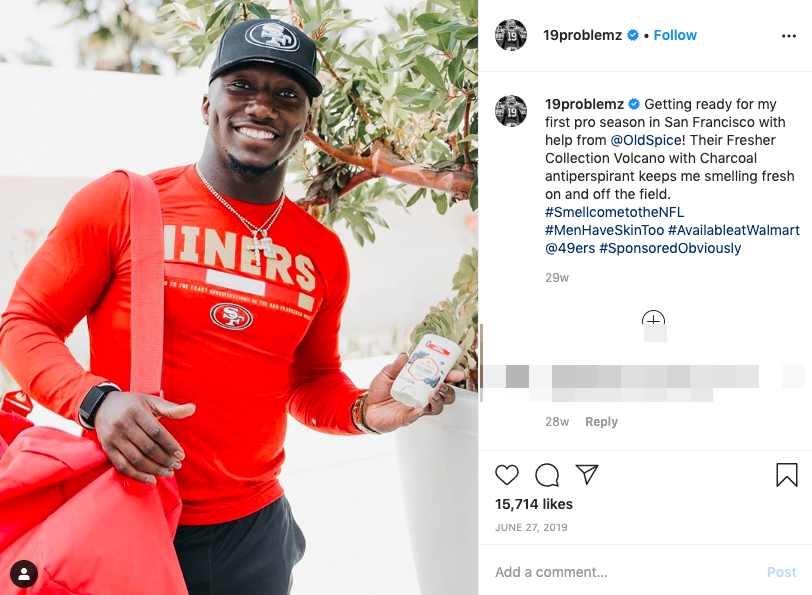Open the 19problemz username in the header
The image size is (812, 595).
[x=583, y=35]
